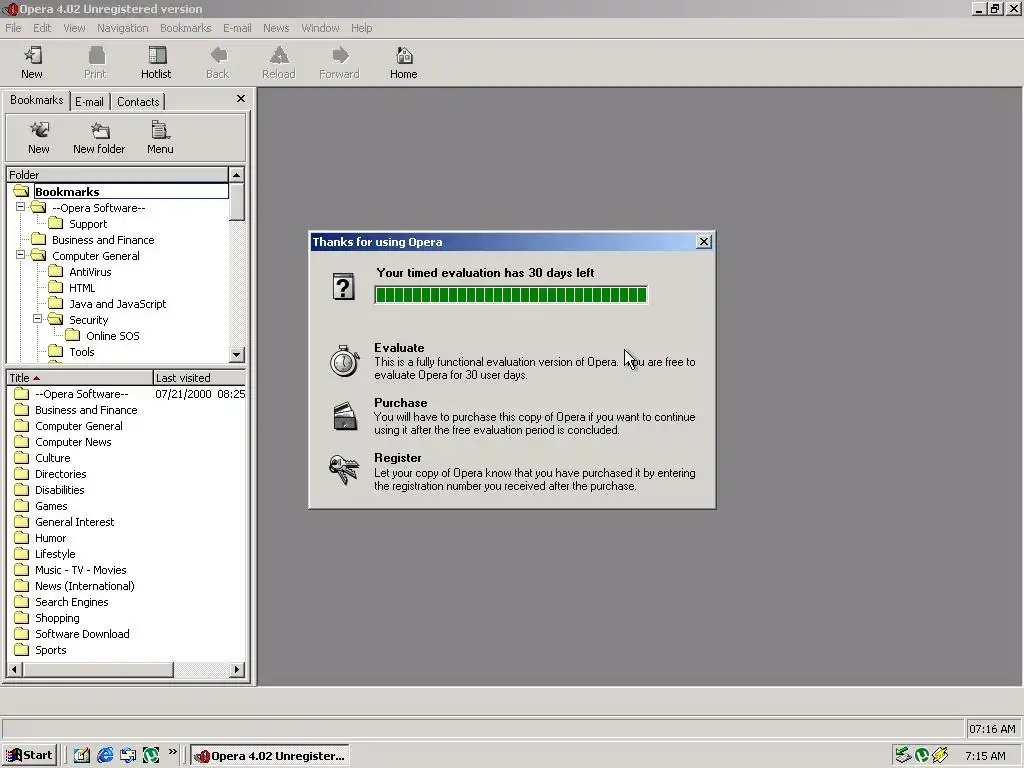The height and width of the screenshot is (768, 1024).
Task: Open the Edit menu
Action: click(42, 28)
